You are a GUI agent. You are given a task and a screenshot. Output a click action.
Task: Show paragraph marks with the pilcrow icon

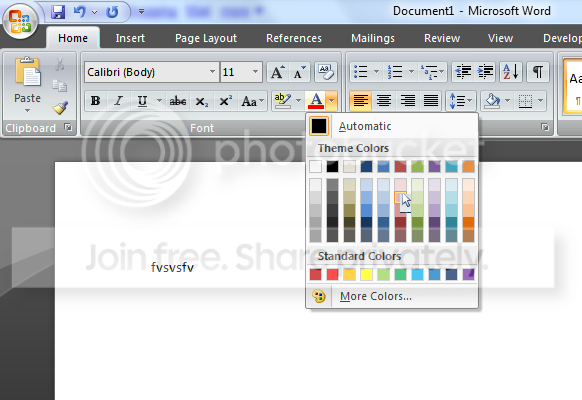[x=537, y=71]
